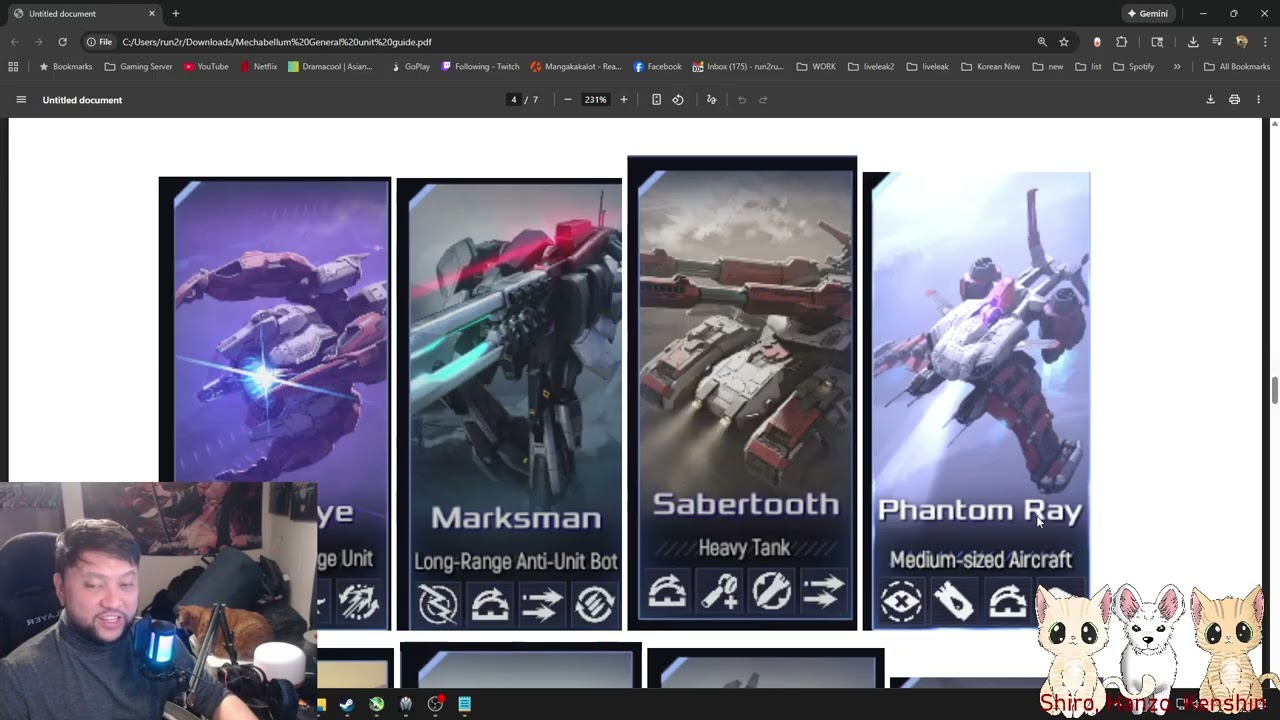The image size is (1280, 720).
Task: Click Phantom Ray's dome with arrow icon
Action: (x=1007, y=603)
